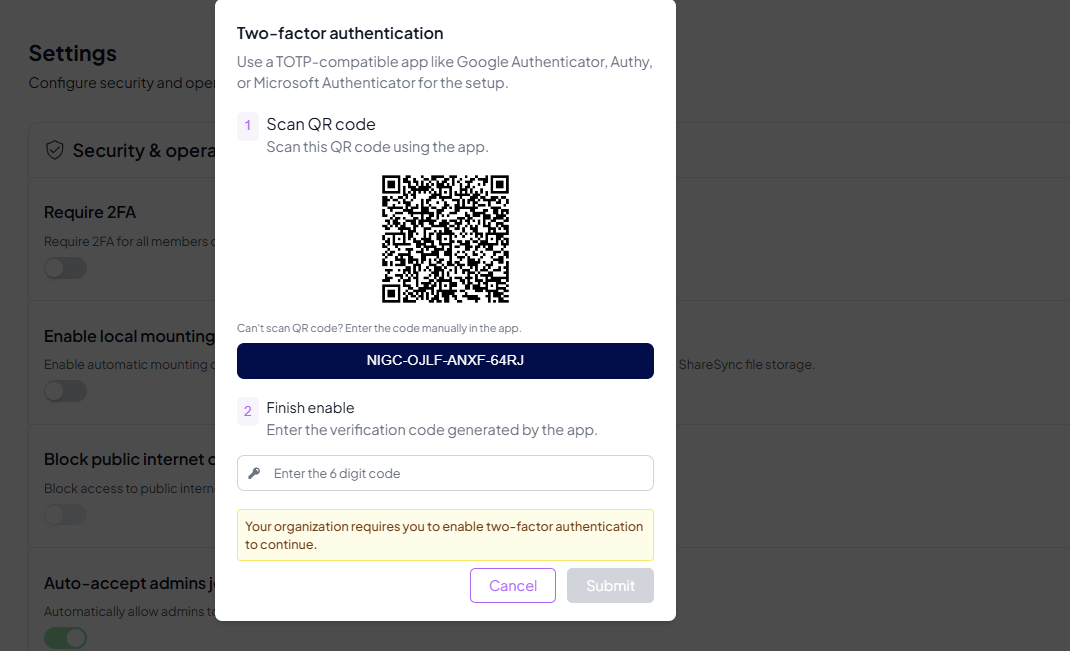Click the Scan QR code step heading
1070x651 pixels.
pos(321,125)
